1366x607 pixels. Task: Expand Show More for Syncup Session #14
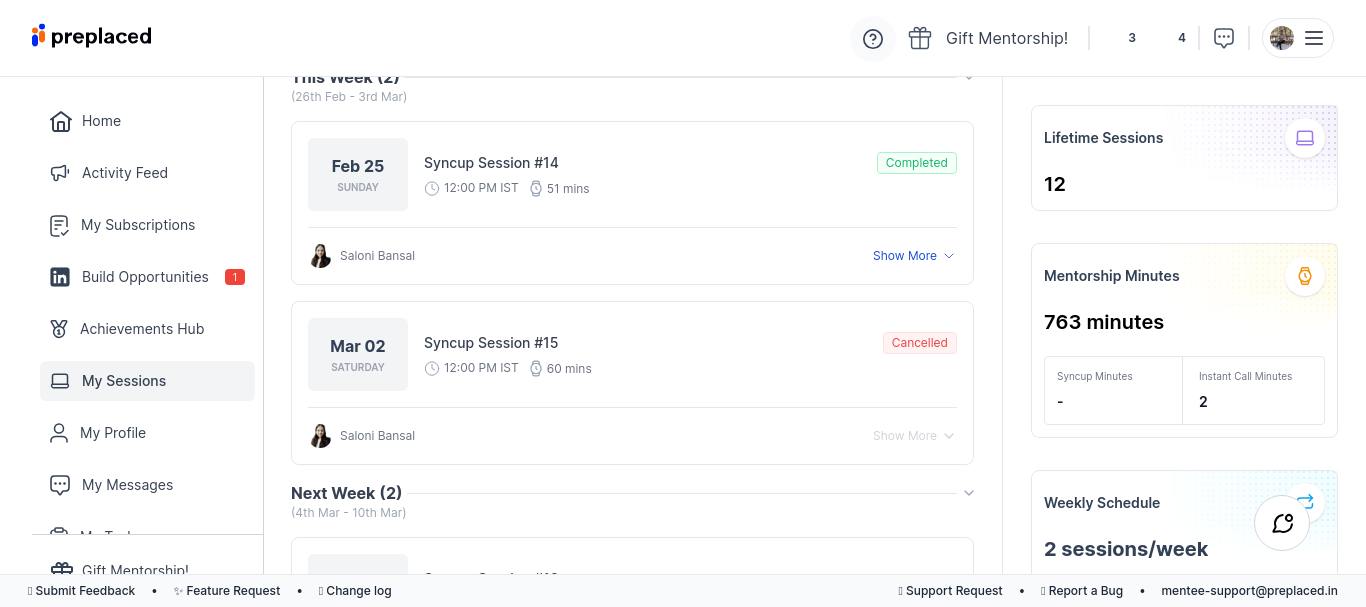(913, 256)
